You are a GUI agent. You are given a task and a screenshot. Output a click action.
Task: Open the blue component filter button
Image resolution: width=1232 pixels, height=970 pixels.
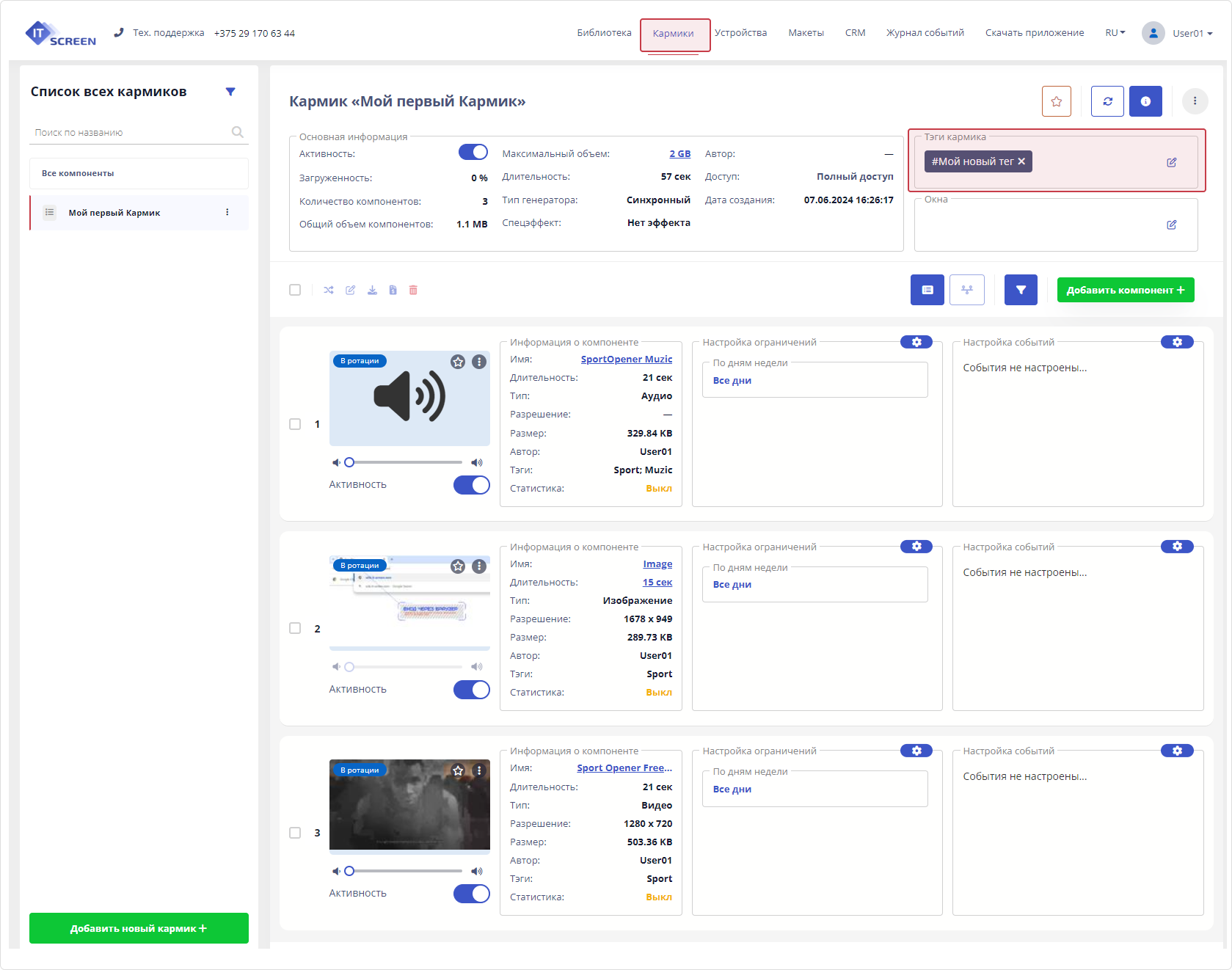pos(1020,290)
